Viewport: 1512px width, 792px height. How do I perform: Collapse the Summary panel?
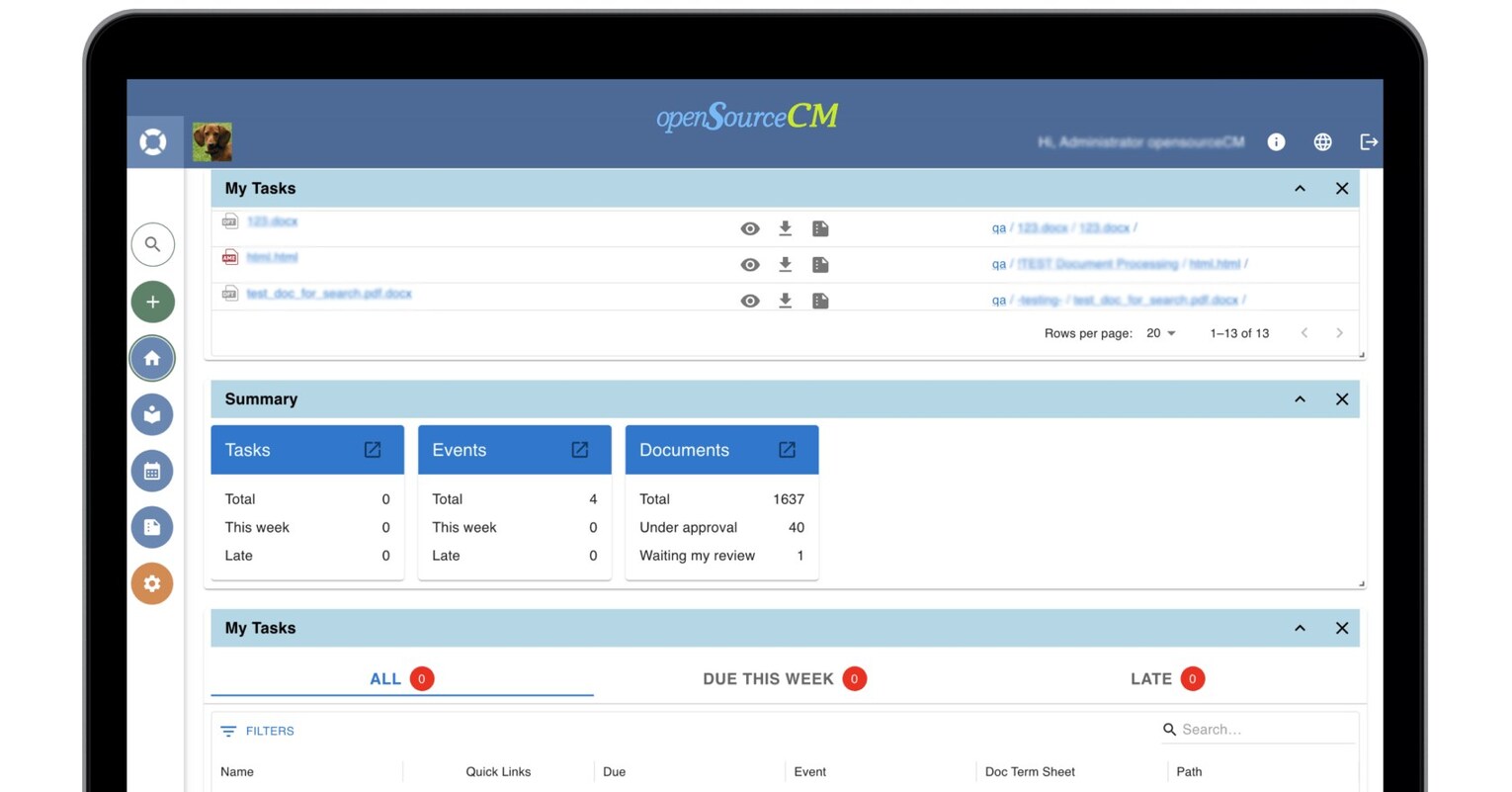1300,398
